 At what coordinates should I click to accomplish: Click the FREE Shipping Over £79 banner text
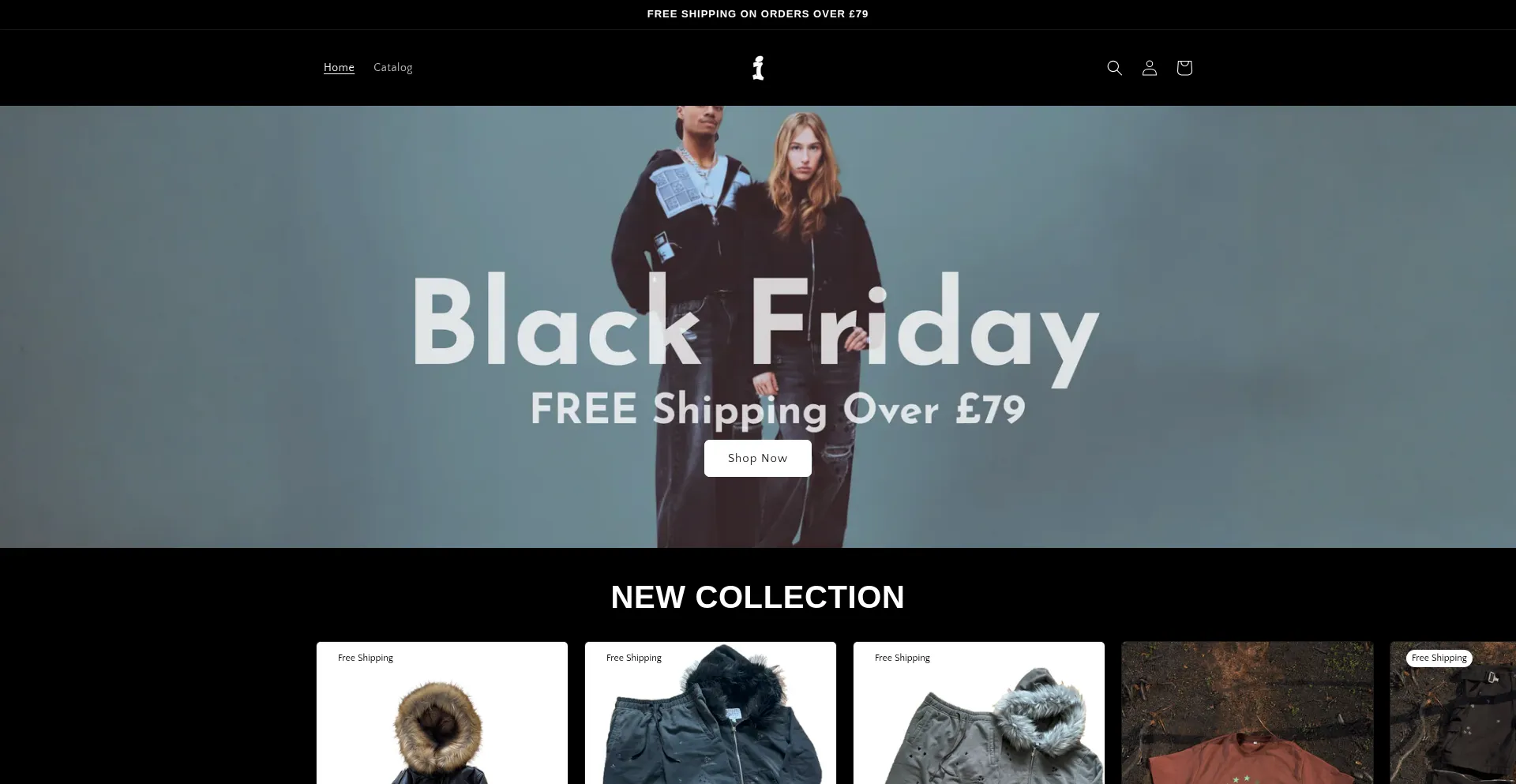point(778,409)
